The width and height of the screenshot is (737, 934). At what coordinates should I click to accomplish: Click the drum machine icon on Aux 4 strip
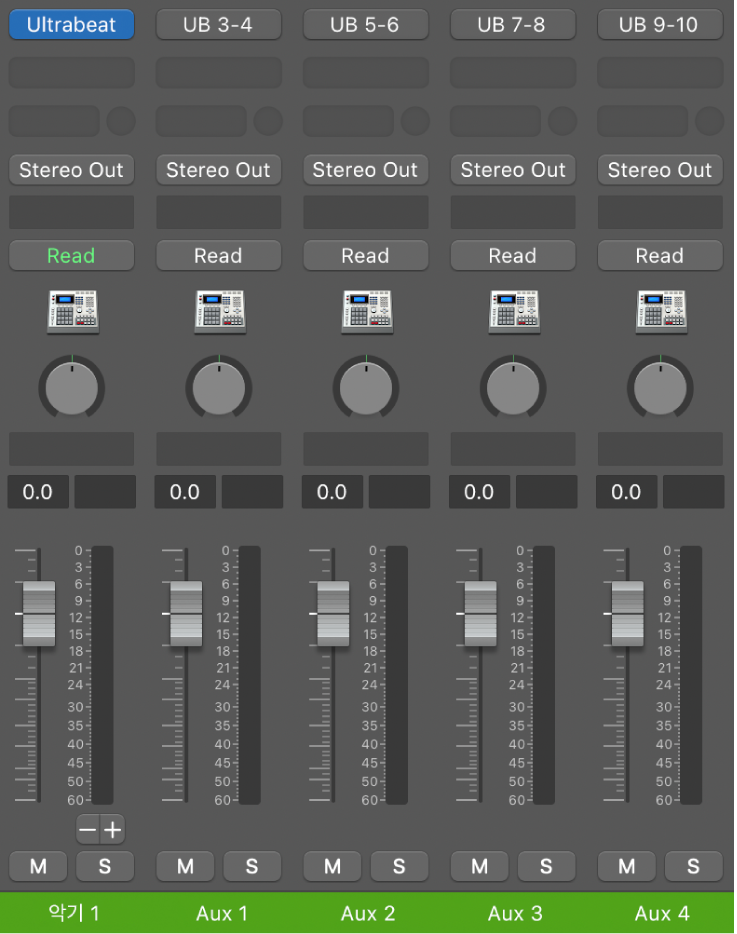tap(661, 311)
